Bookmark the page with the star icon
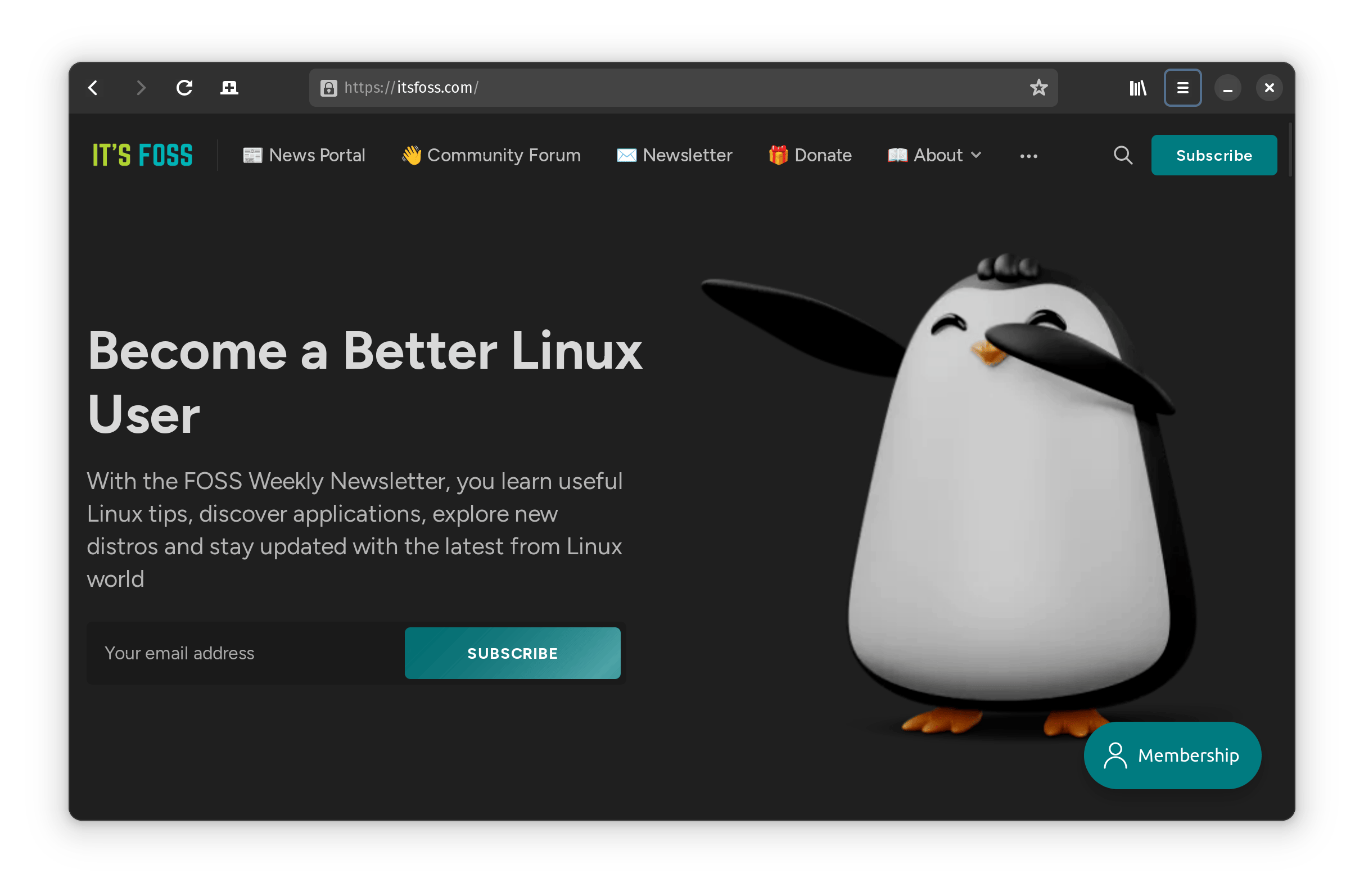The height and width of the screenshot is (896, 1364). pos(1038,88)
